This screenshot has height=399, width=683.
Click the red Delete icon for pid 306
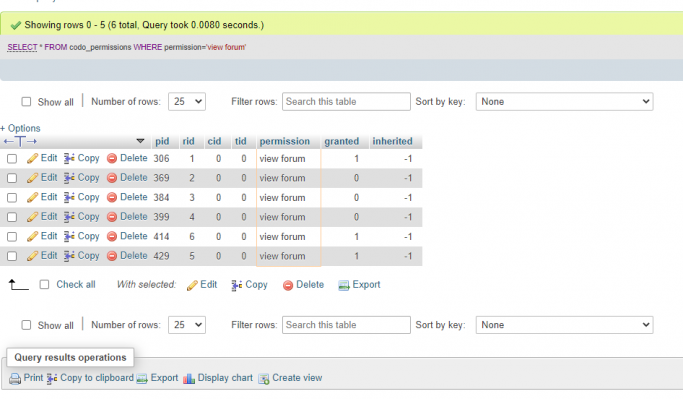112,159
